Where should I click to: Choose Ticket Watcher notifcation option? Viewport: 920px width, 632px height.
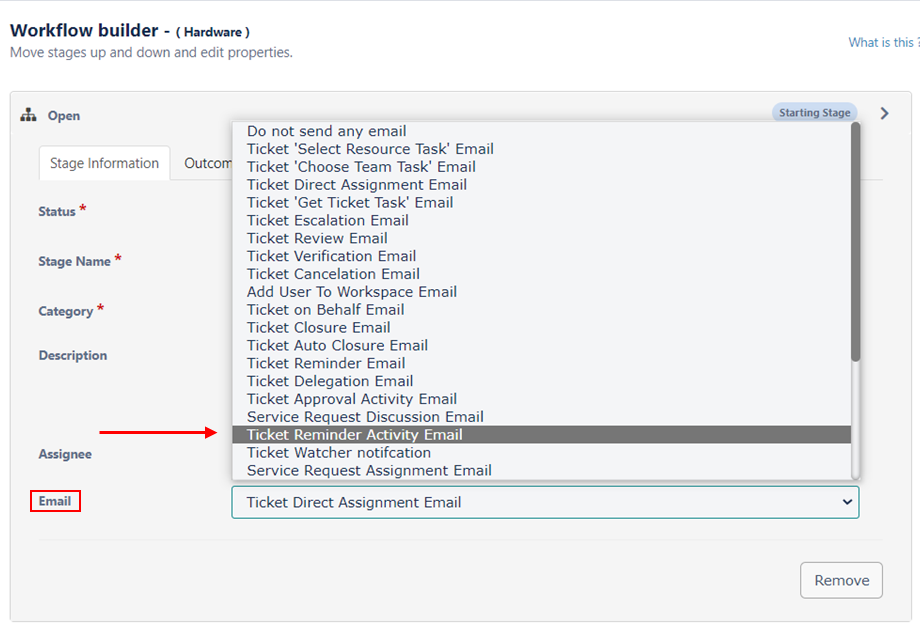tap(542, 452)
